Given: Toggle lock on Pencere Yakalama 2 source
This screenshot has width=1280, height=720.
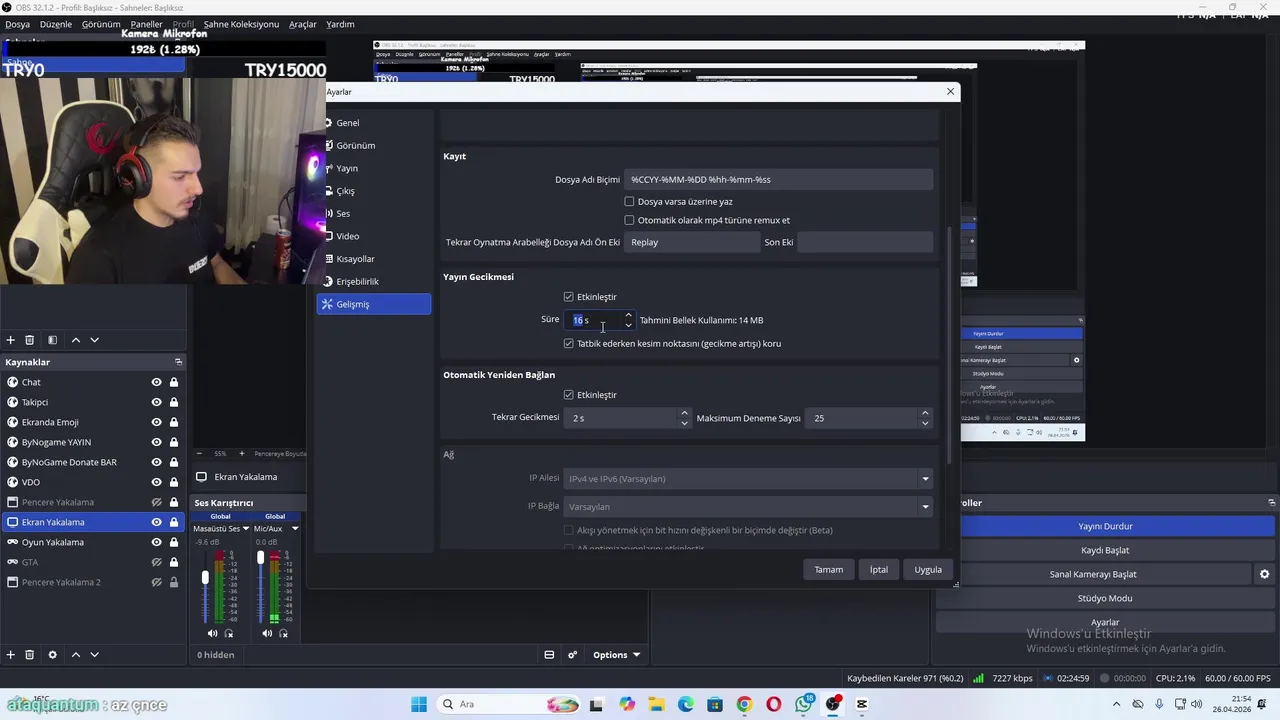Looking at the screenshot, I should pyautogui.click(x=174, y=582).
